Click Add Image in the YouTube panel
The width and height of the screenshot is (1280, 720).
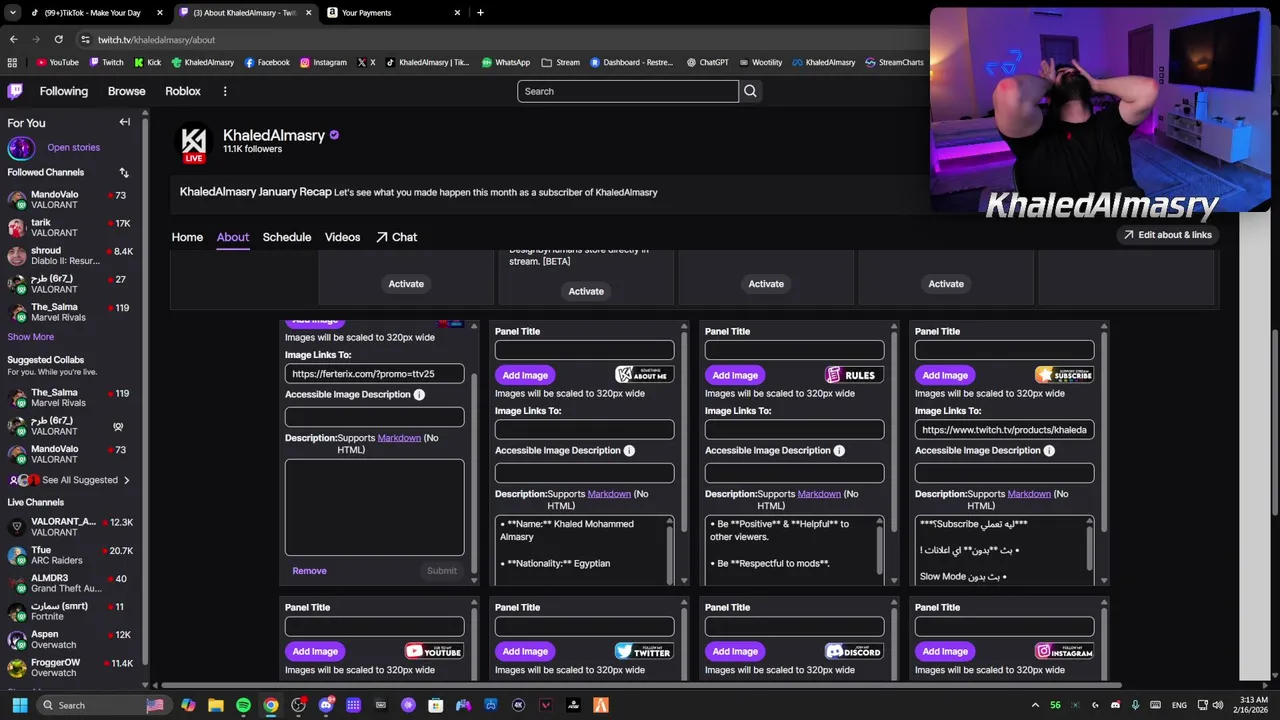(315, 651)
